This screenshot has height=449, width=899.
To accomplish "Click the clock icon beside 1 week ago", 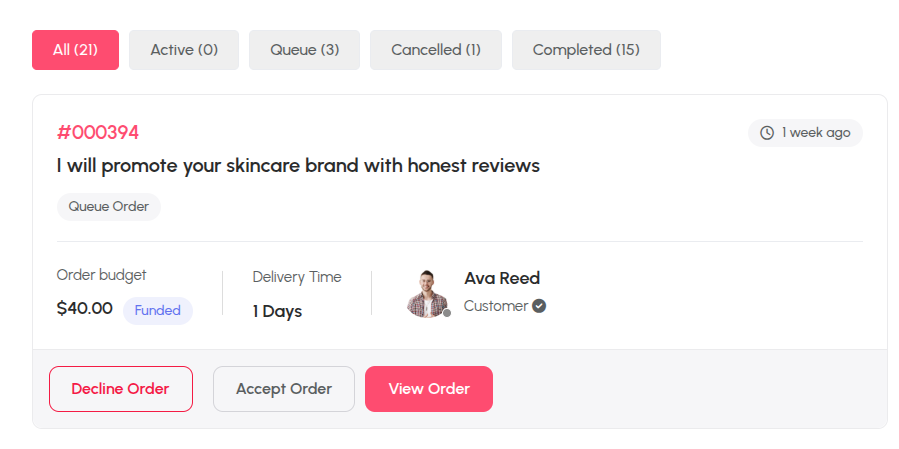I will (x=767, y=133).
